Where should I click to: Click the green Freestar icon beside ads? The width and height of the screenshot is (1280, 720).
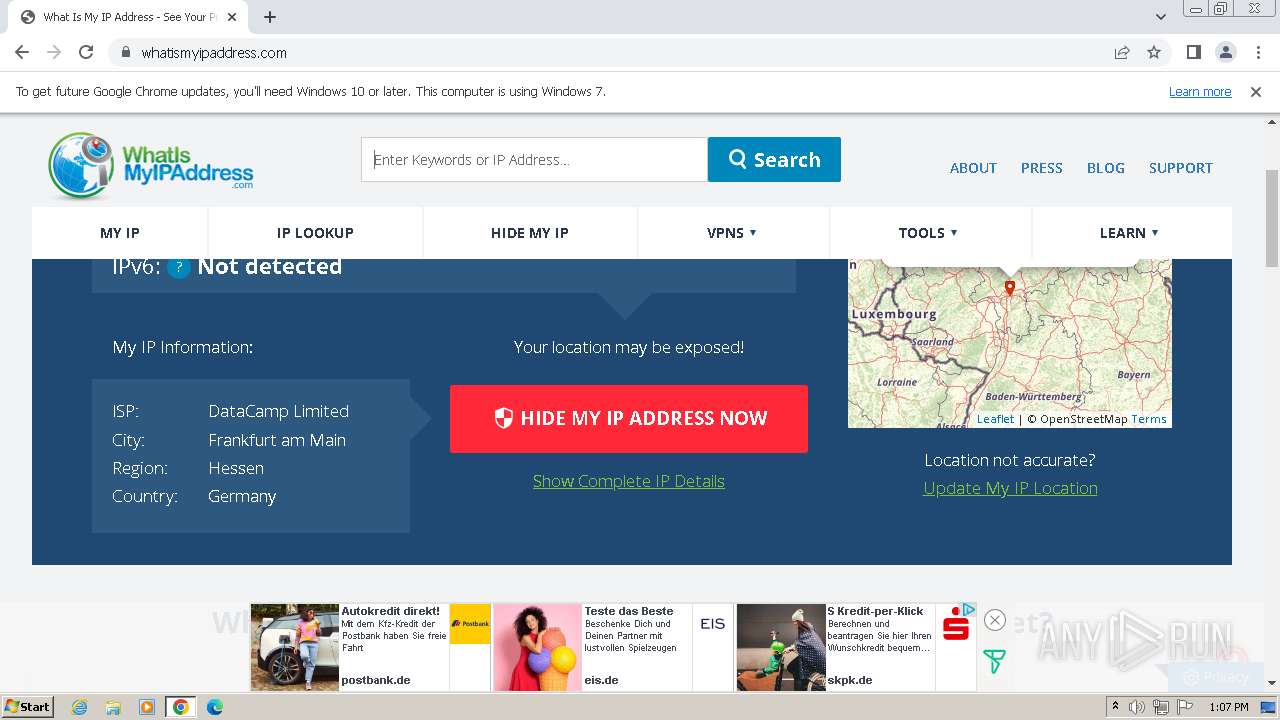click(x=994, y=661)
